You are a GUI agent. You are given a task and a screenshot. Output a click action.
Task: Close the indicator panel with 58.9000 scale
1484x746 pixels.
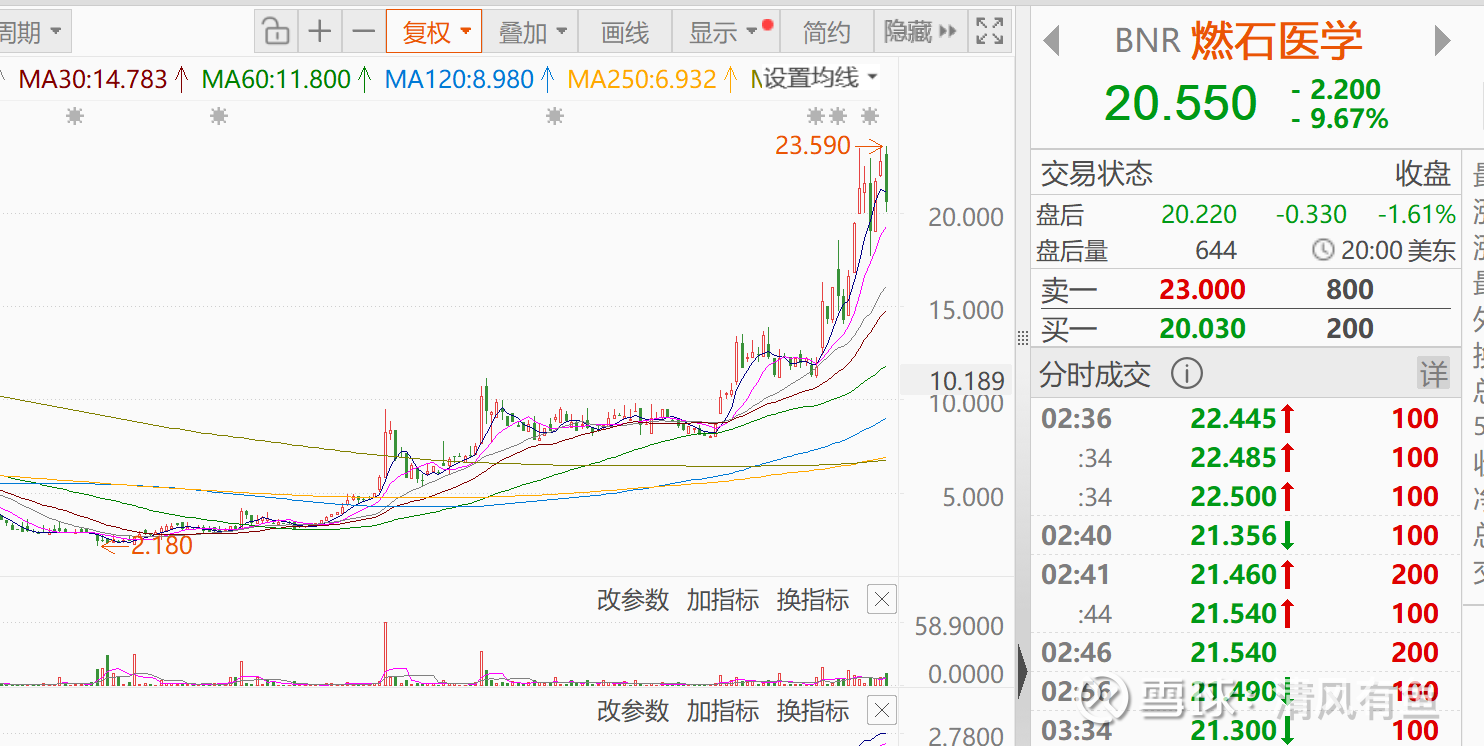(881, 600)
